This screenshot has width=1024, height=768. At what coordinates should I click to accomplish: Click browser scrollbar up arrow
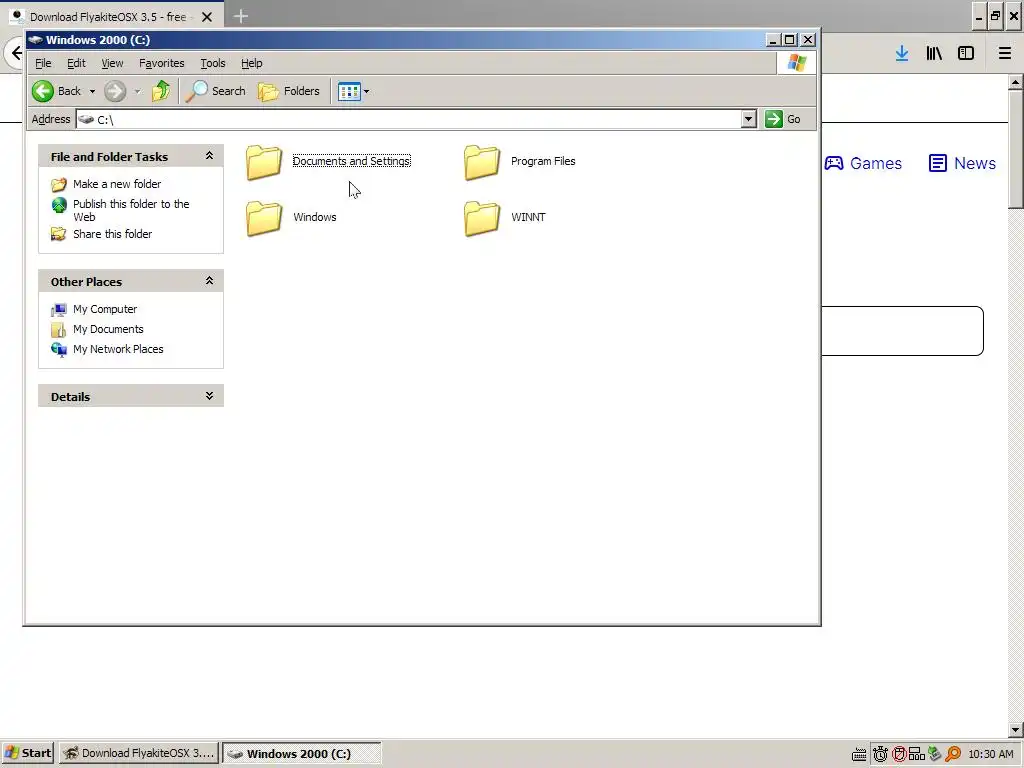coord(1016,82)
